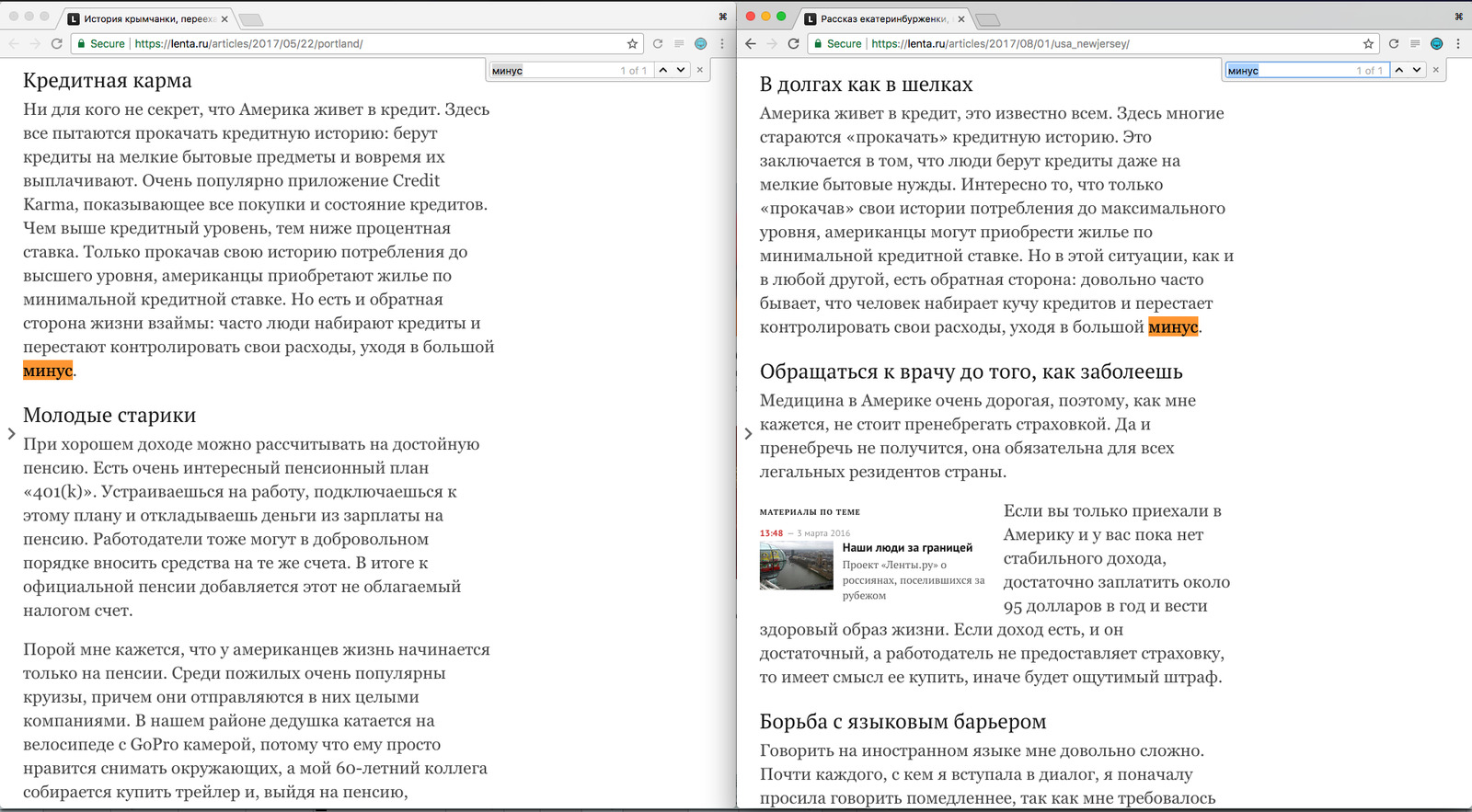Minimize the right browser window with yellow button
1472x812 pixels.
[x=765, y=17]
